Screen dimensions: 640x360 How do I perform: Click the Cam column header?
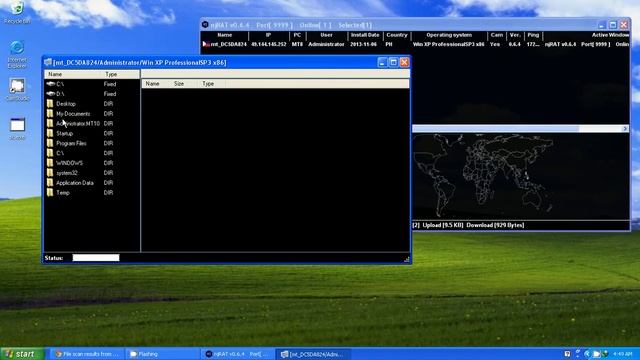(497, 35)
